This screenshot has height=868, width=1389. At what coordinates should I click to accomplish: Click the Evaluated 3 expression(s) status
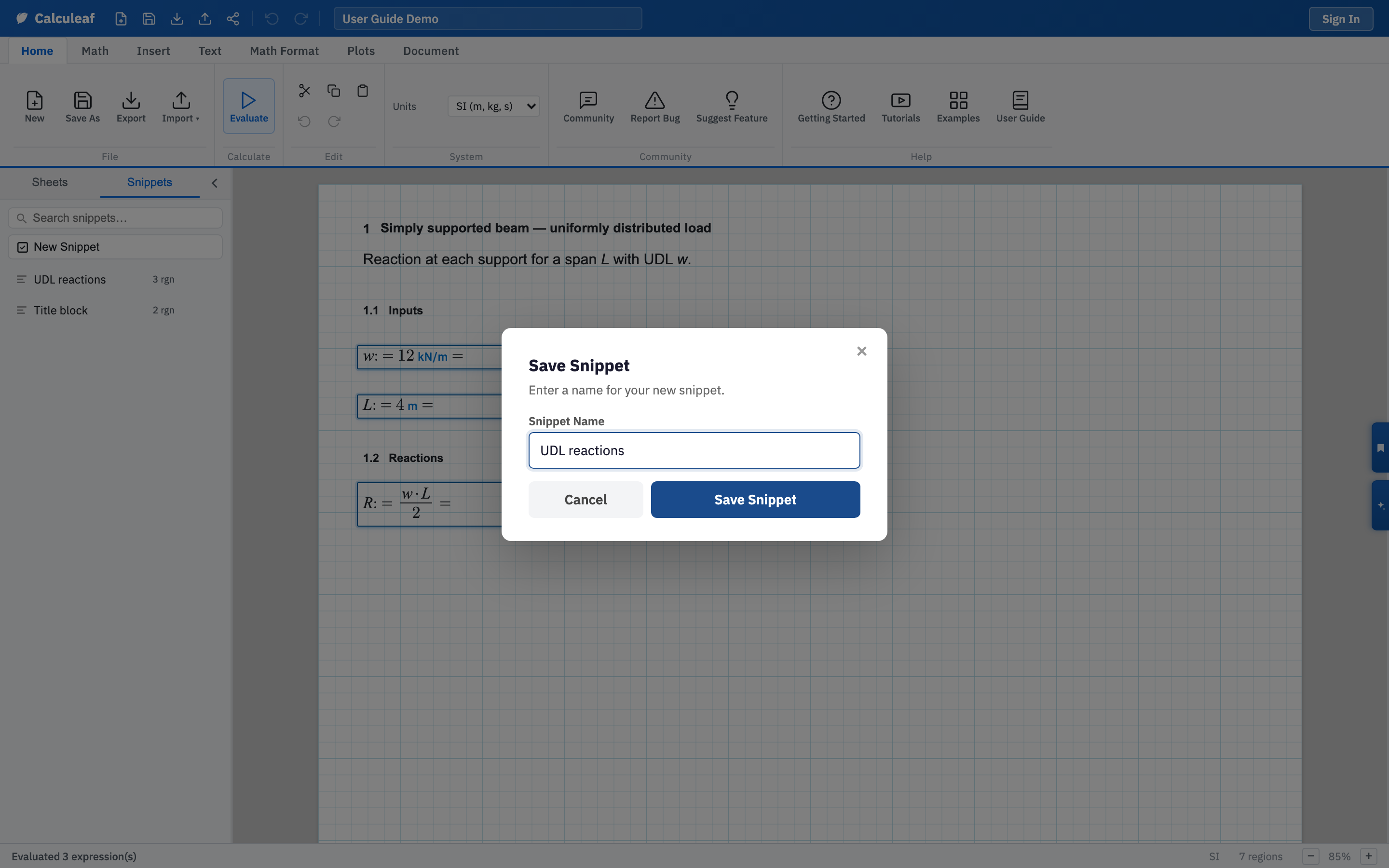point(74,856)
